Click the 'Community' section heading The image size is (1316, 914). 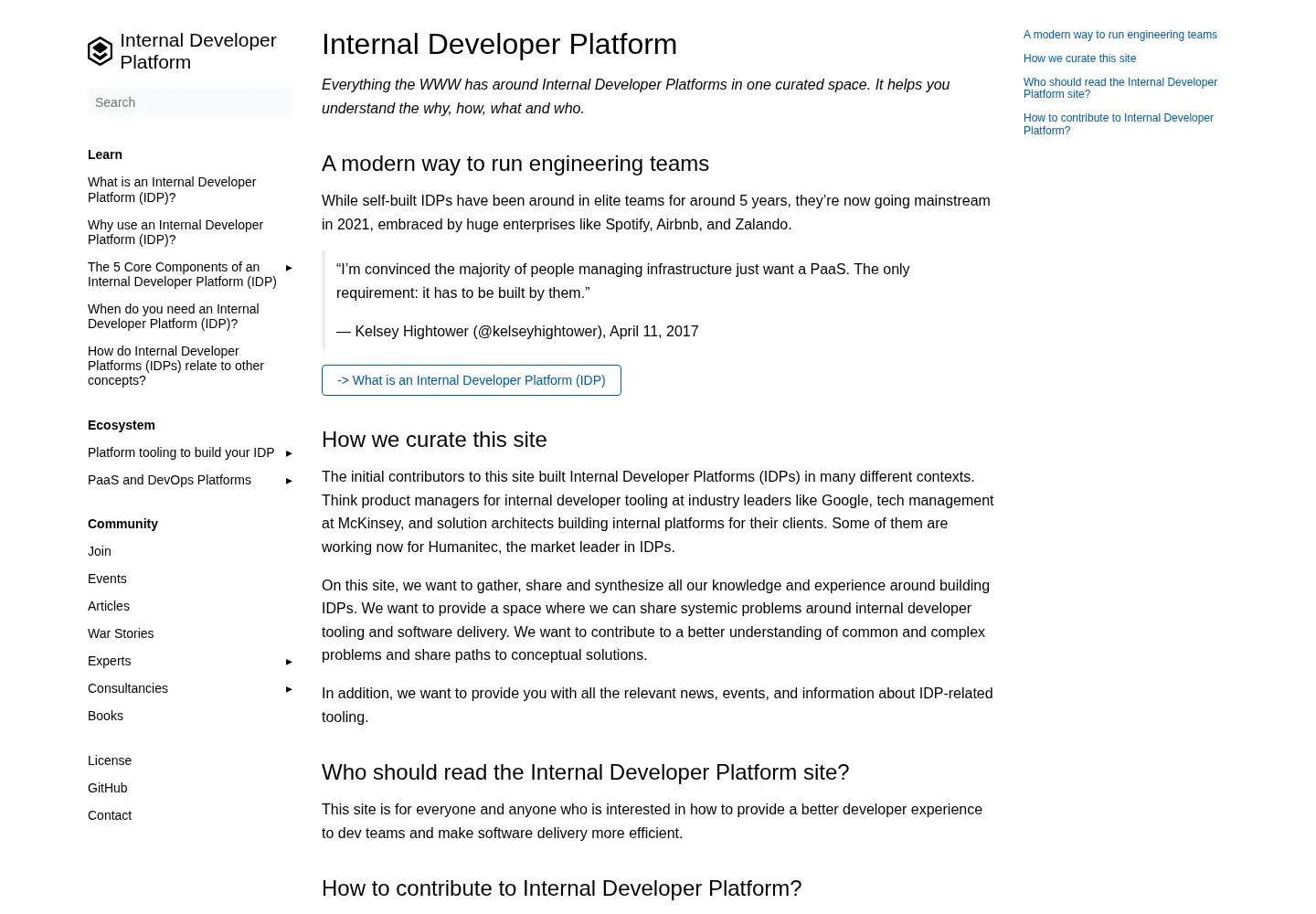[x=122, y=524]
